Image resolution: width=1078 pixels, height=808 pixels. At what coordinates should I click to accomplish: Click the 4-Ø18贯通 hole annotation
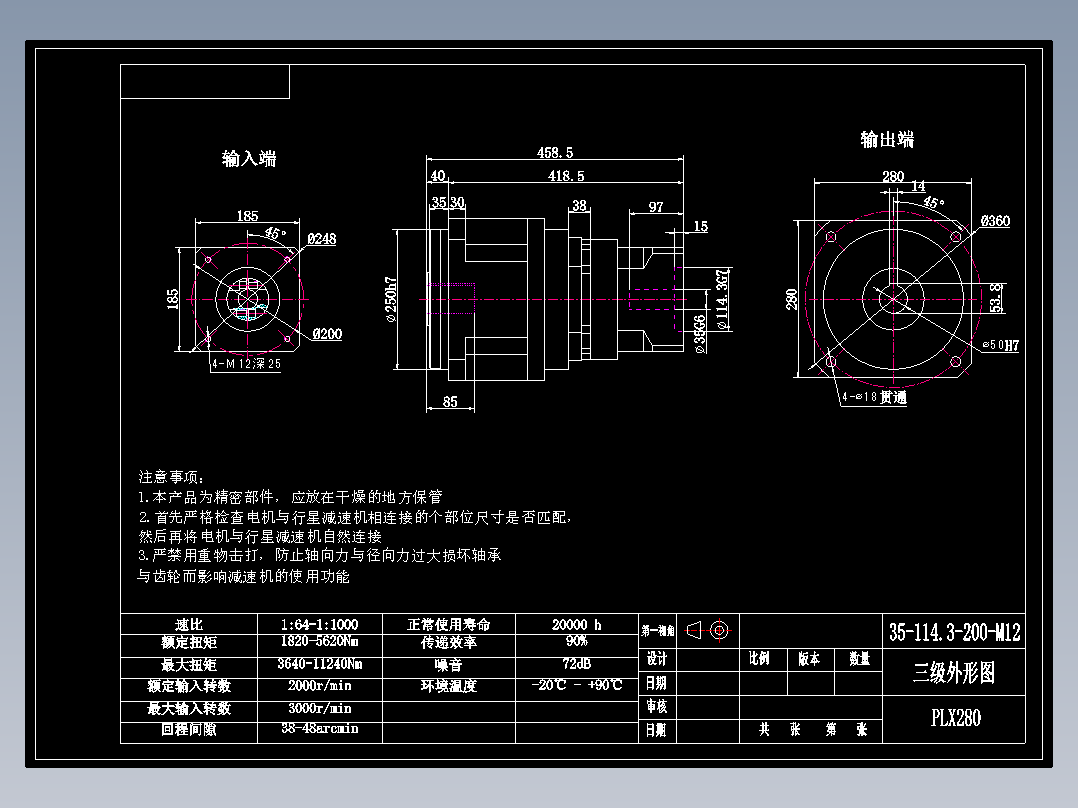(873, 395)
